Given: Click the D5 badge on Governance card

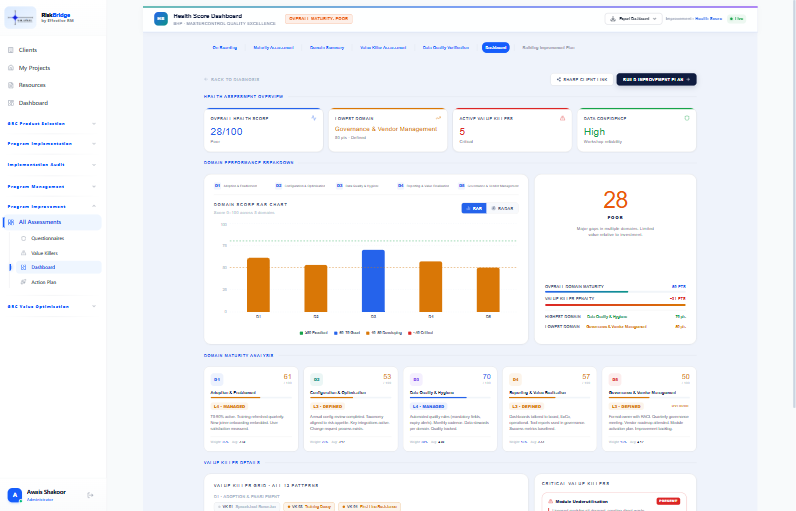Looking at the screenshot, I should click(615, 380).
